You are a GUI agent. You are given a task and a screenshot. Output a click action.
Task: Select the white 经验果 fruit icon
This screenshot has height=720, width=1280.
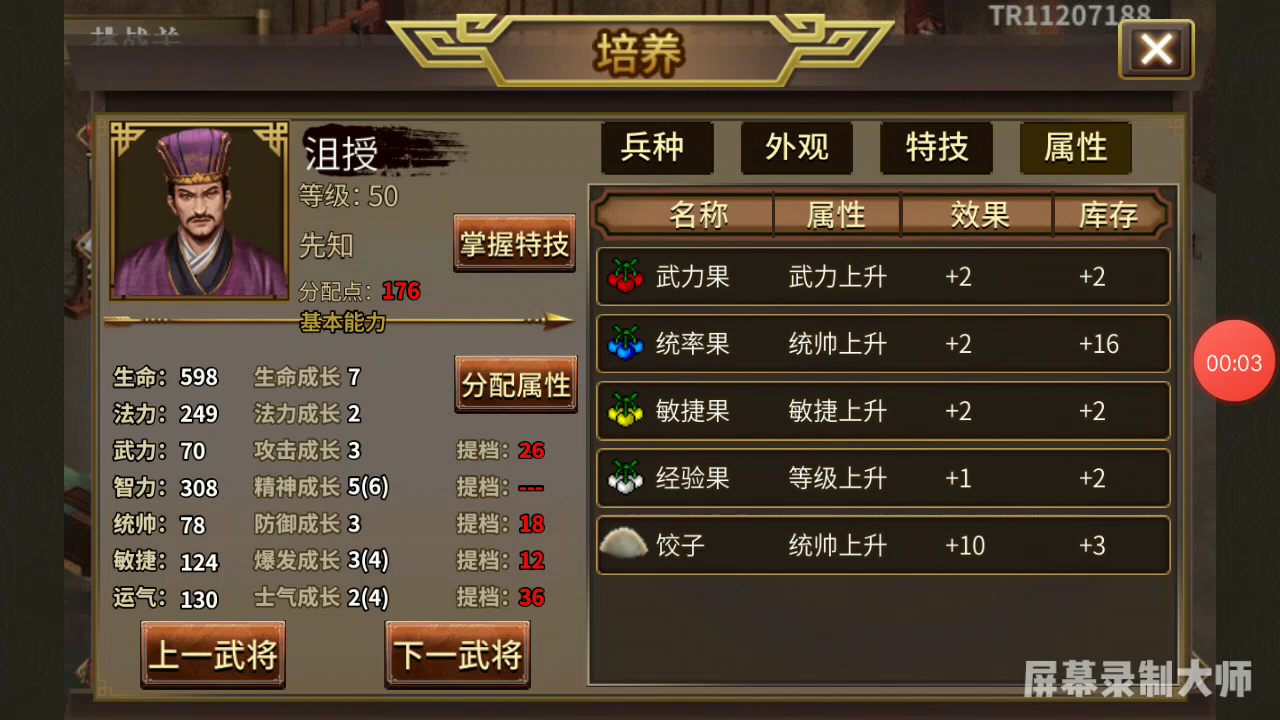pos(625,477)
